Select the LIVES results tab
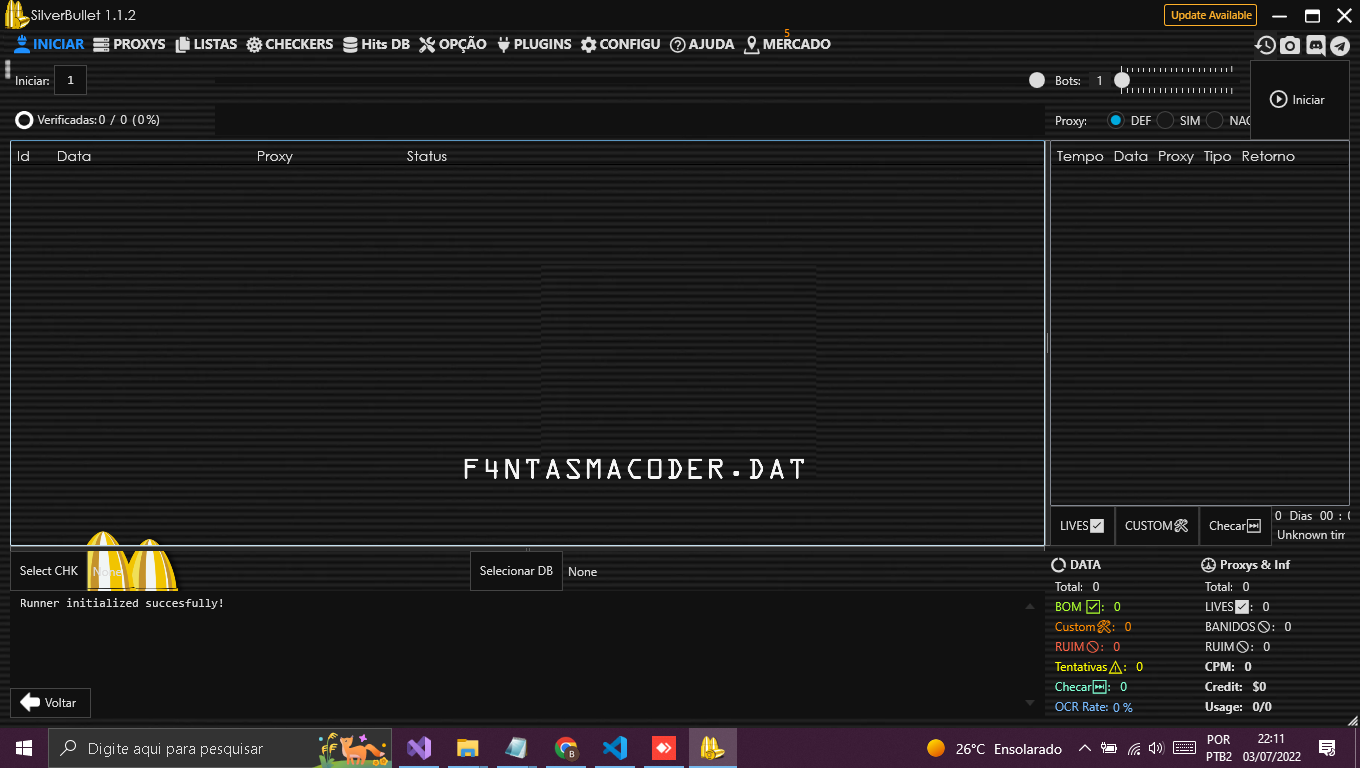Viewport: 1360px width, 768px height. tap(1081, 525)
